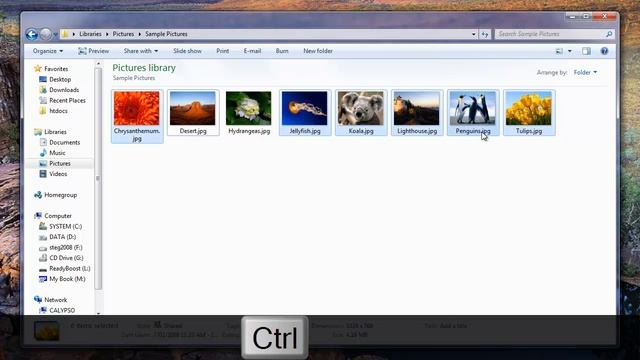Click E-mail in the toolbar

(x=252, y=51)
